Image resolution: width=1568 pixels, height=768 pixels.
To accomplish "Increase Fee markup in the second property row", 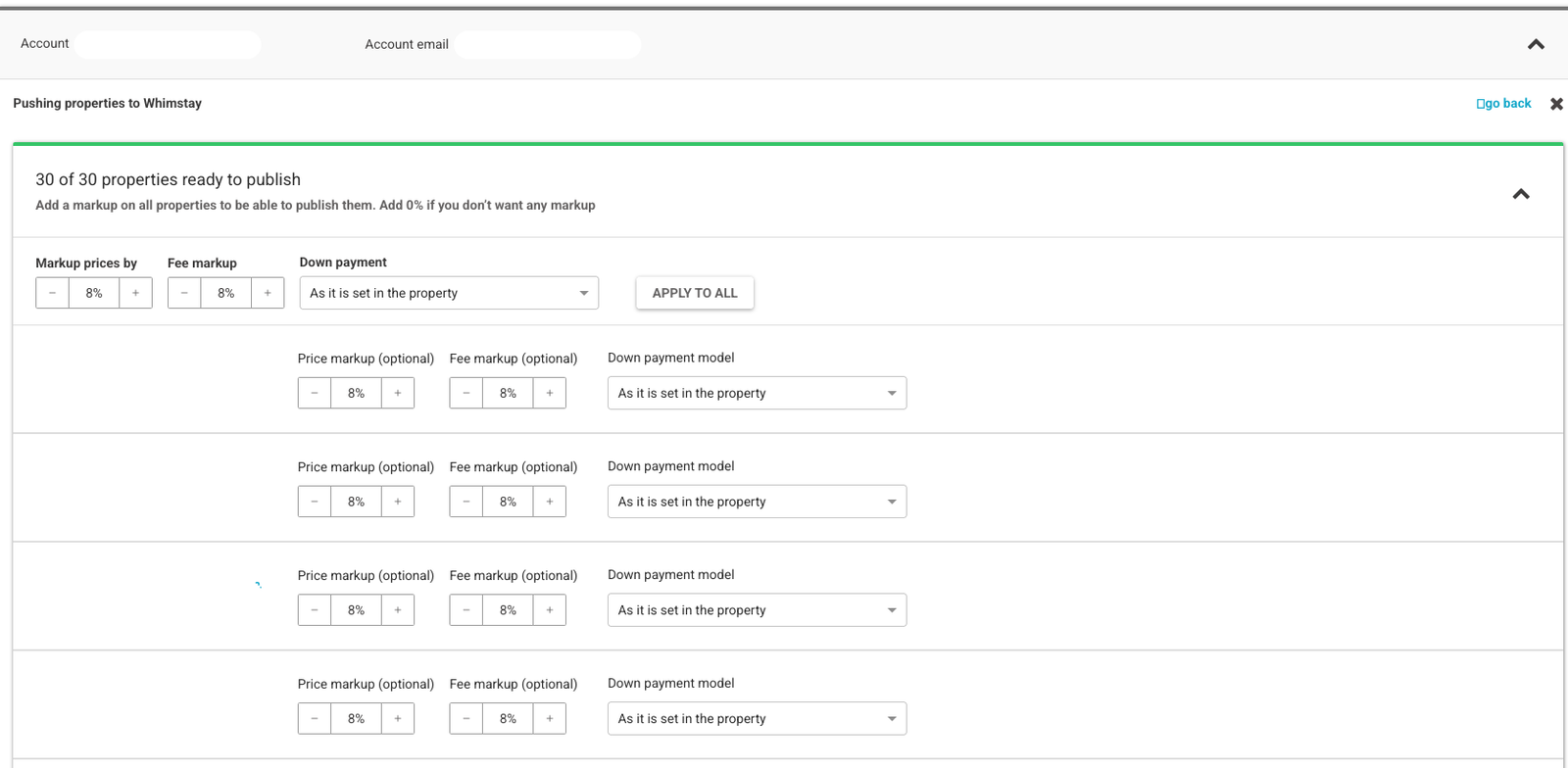I will [550, 502].
